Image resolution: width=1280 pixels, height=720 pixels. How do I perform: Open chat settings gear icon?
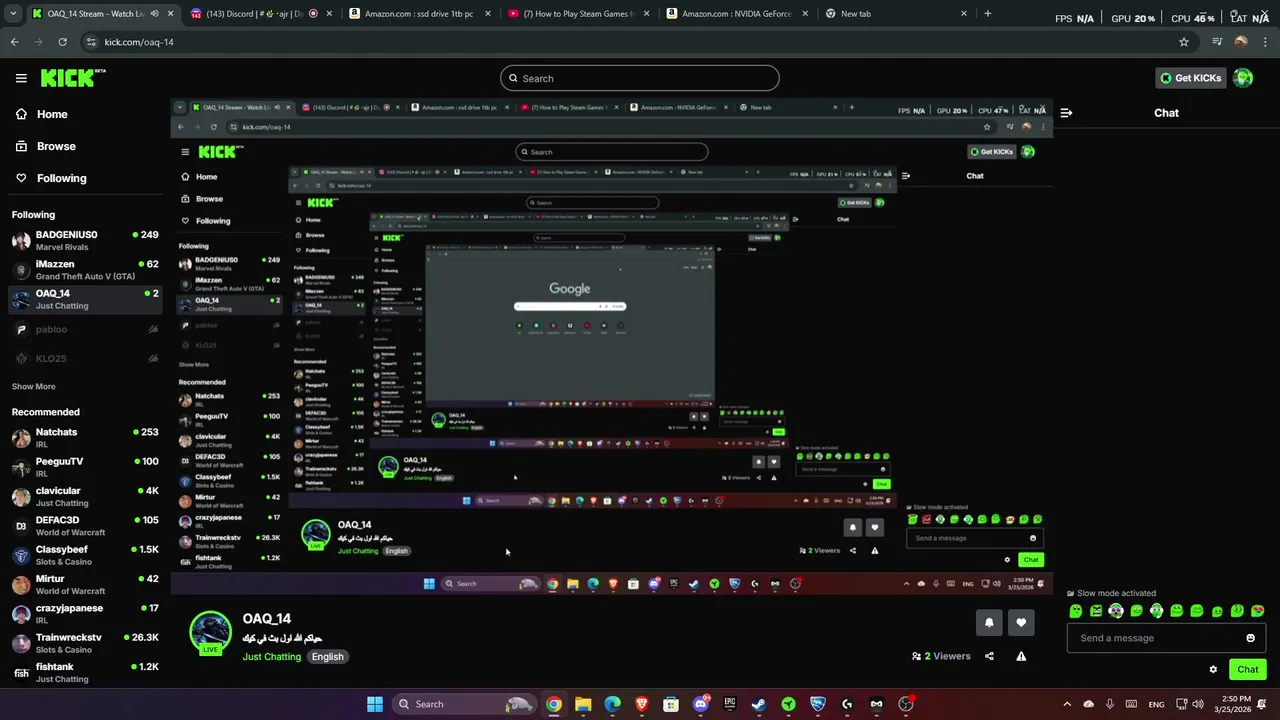(x=1213, y=670)
